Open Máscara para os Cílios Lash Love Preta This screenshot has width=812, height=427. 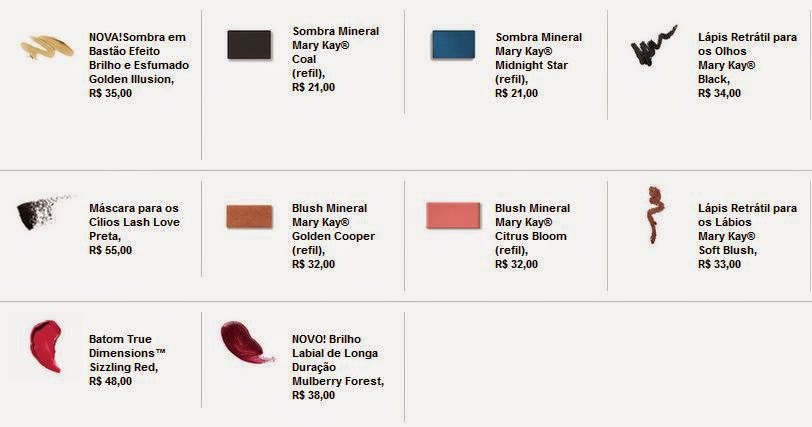134,229
